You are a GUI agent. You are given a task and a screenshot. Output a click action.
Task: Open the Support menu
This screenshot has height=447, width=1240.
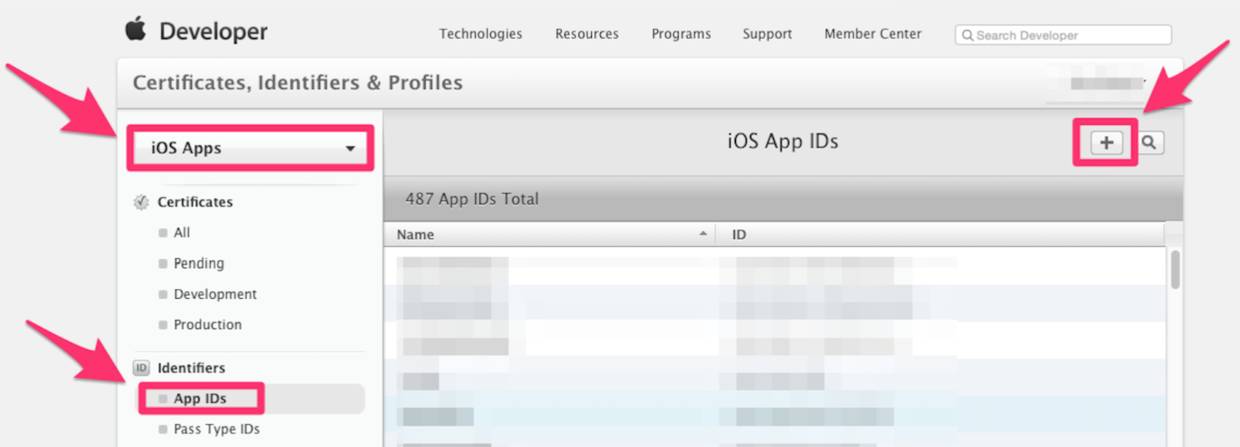[768, 34]
